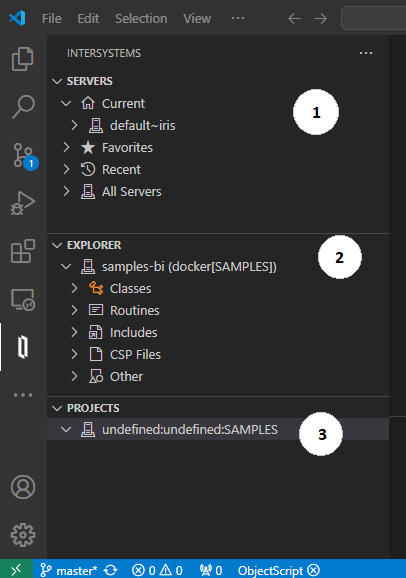Select 'undefined:undefined:SAMPLES' label
406x578 pixels.
click(190, 429)
